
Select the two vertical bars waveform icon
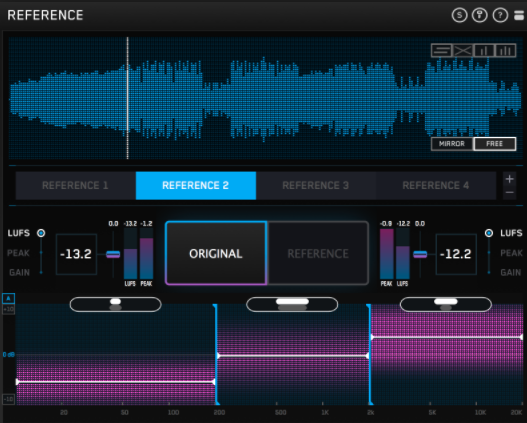[x=484, y=51]
